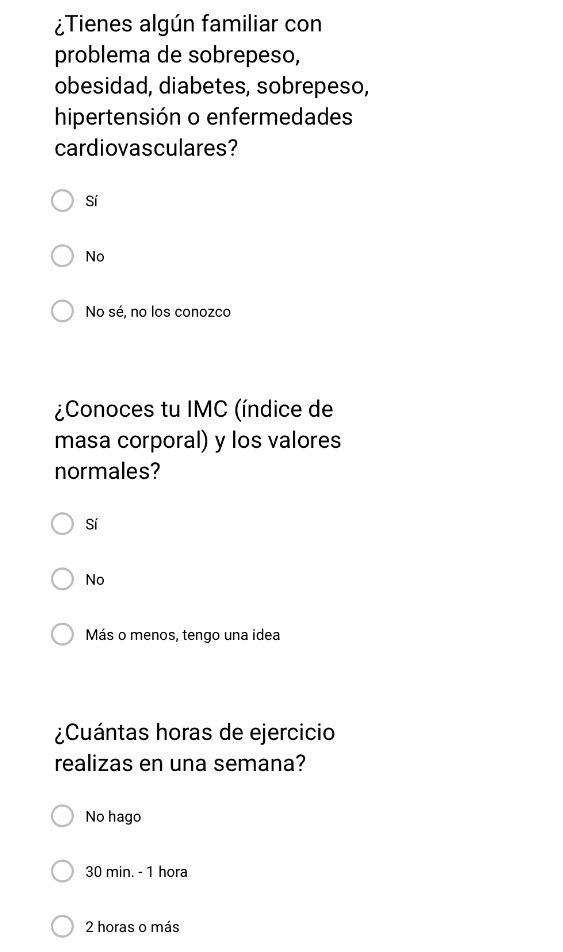Choose 'No sé, no los conozco' radio button
Screen dimensions: 563x952
[x=62, y=311]
